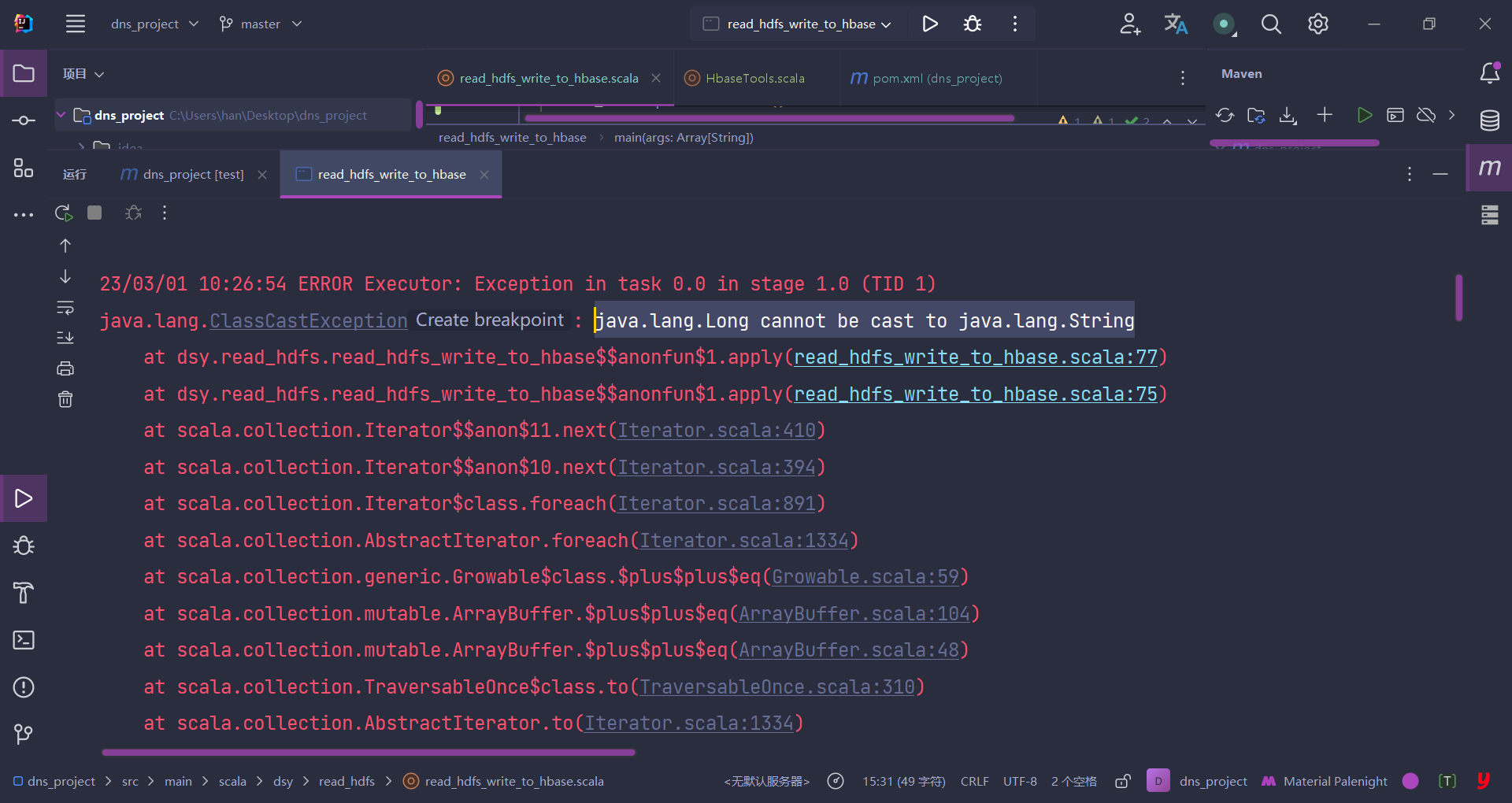Open the Terminal tool window

(24, 640)
